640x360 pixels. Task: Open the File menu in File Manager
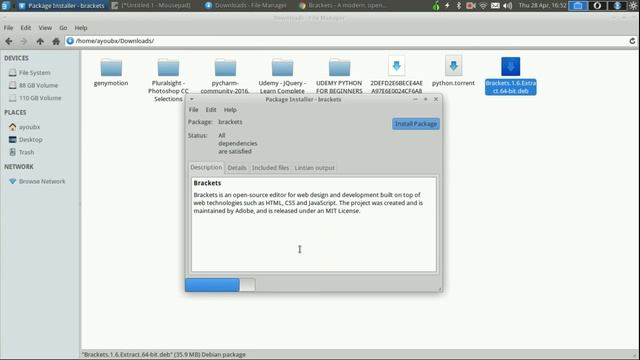click(9, 28)
